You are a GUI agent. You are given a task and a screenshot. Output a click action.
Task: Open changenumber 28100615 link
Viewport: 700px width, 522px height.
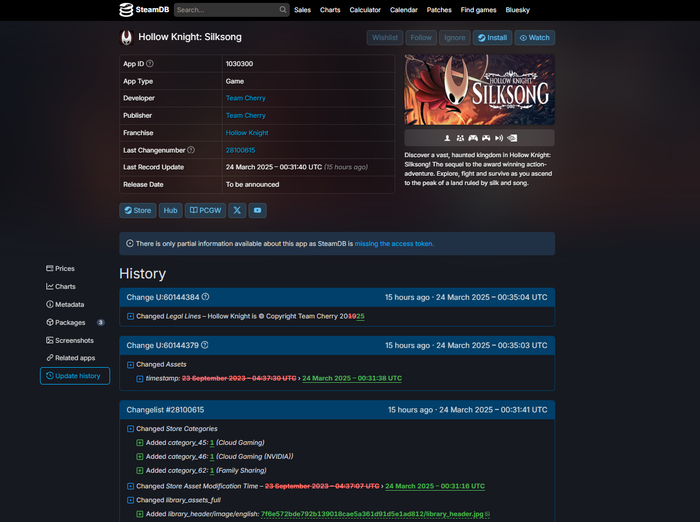240,150
